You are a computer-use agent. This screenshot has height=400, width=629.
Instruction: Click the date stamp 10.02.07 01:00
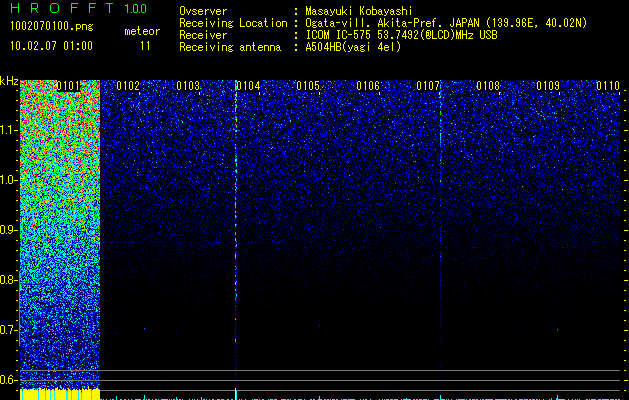point(51,45)
